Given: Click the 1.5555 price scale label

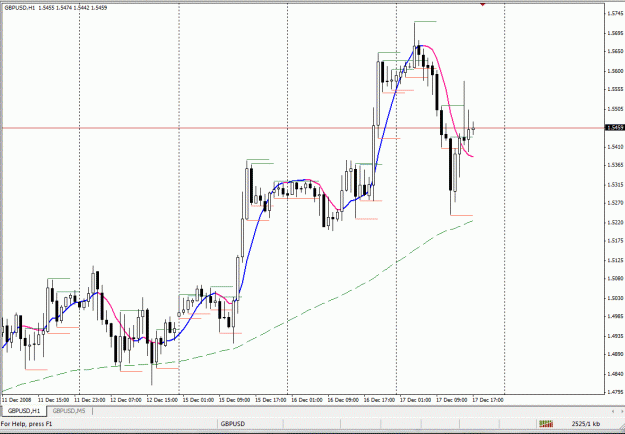Looking at the screenshot, I should pos(615,90).
